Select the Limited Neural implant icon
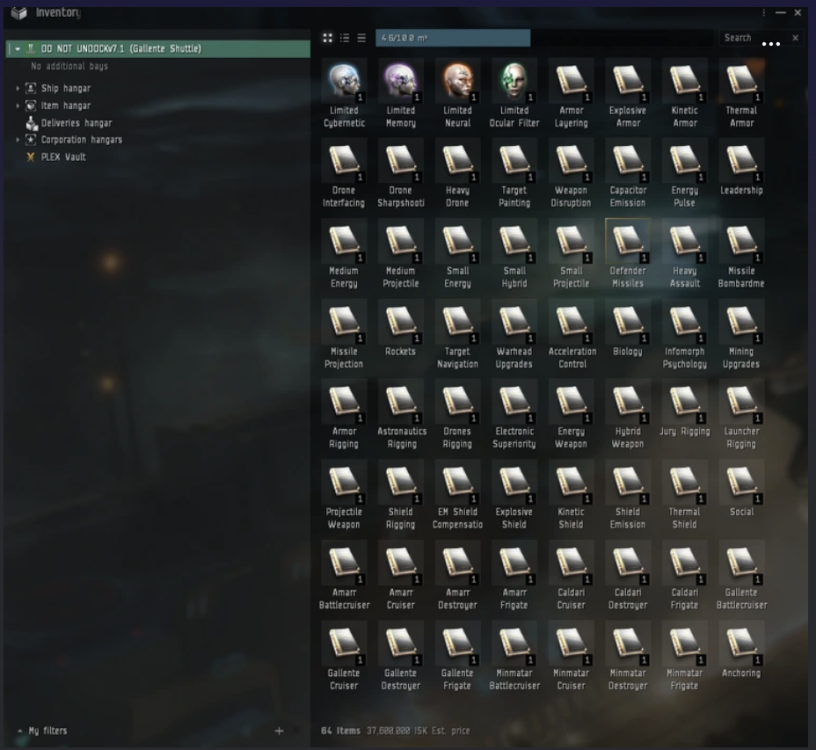Image resolution: width=816 pixels, height=750 pixels. (457, 80)
